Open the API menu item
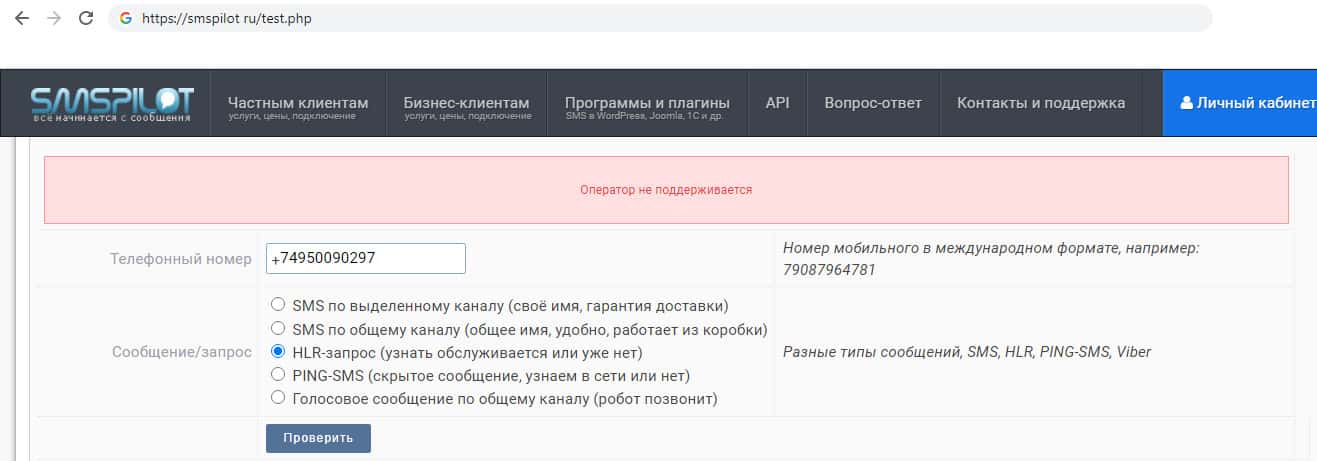The width and height of the screenshot is (1317, 461). click(777, 103)
